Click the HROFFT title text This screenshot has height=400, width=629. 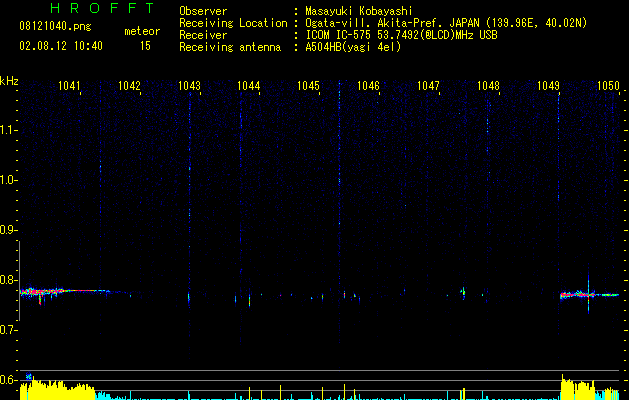103,8
